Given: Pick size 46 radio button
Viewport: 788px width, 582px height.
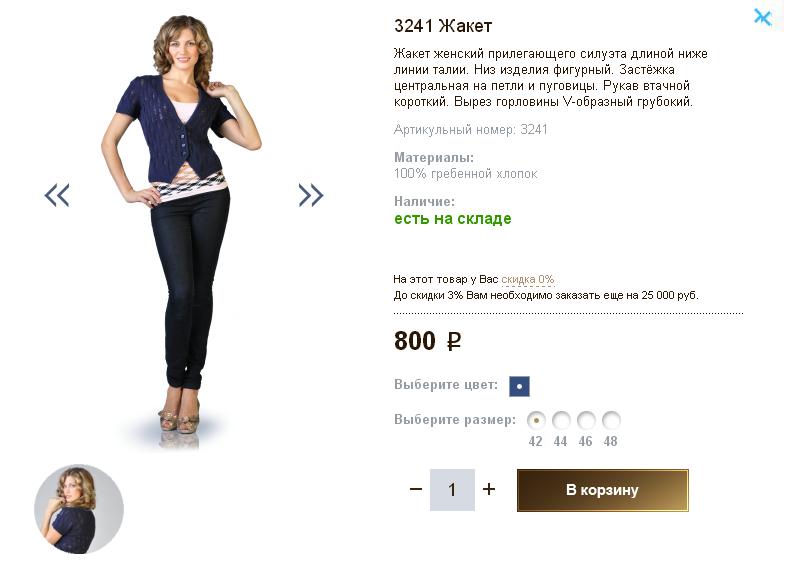Looking at the screenshot, I should pos(586,420).
